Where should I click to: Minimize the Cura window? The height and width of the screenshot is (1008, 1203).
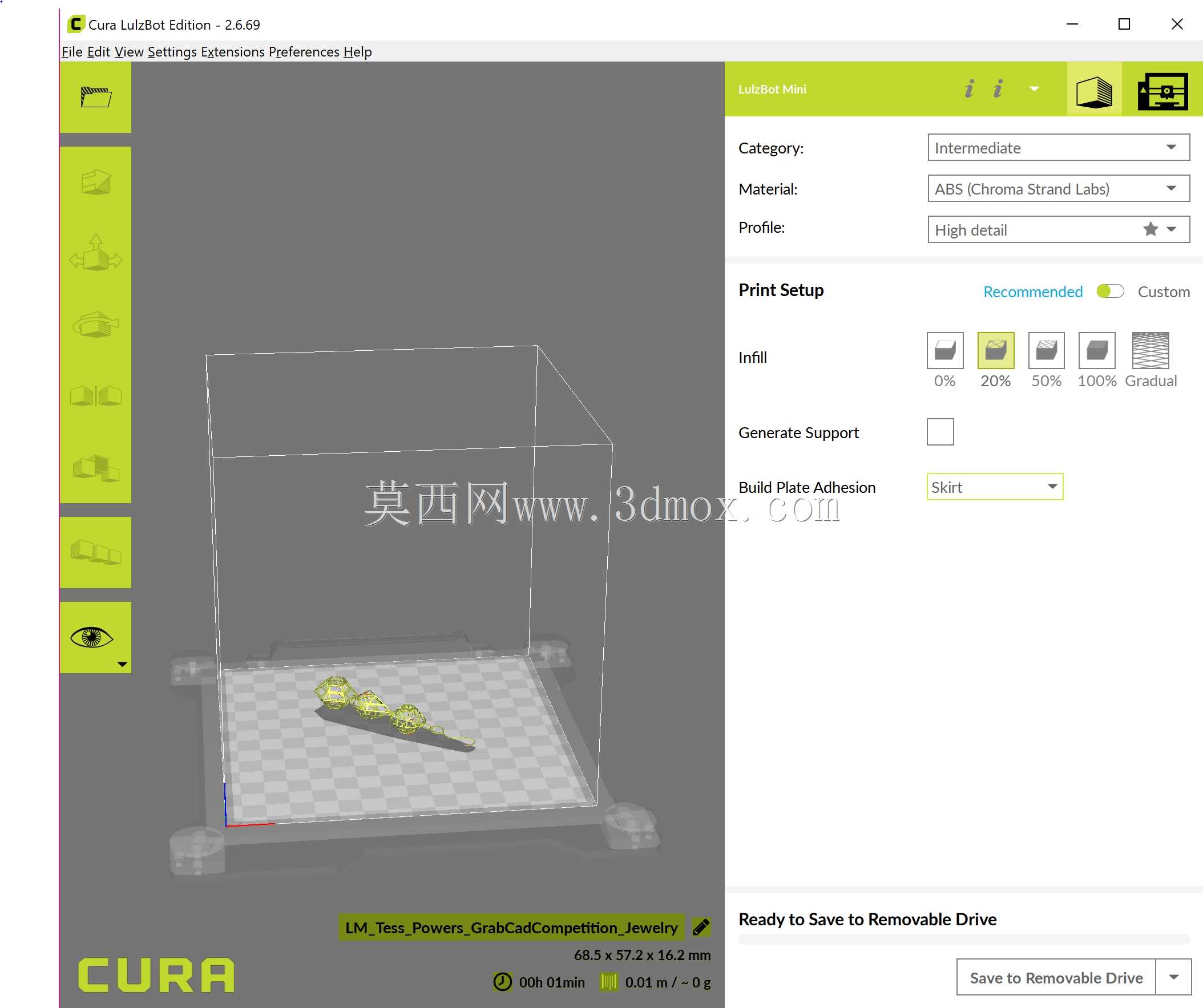1072,24
